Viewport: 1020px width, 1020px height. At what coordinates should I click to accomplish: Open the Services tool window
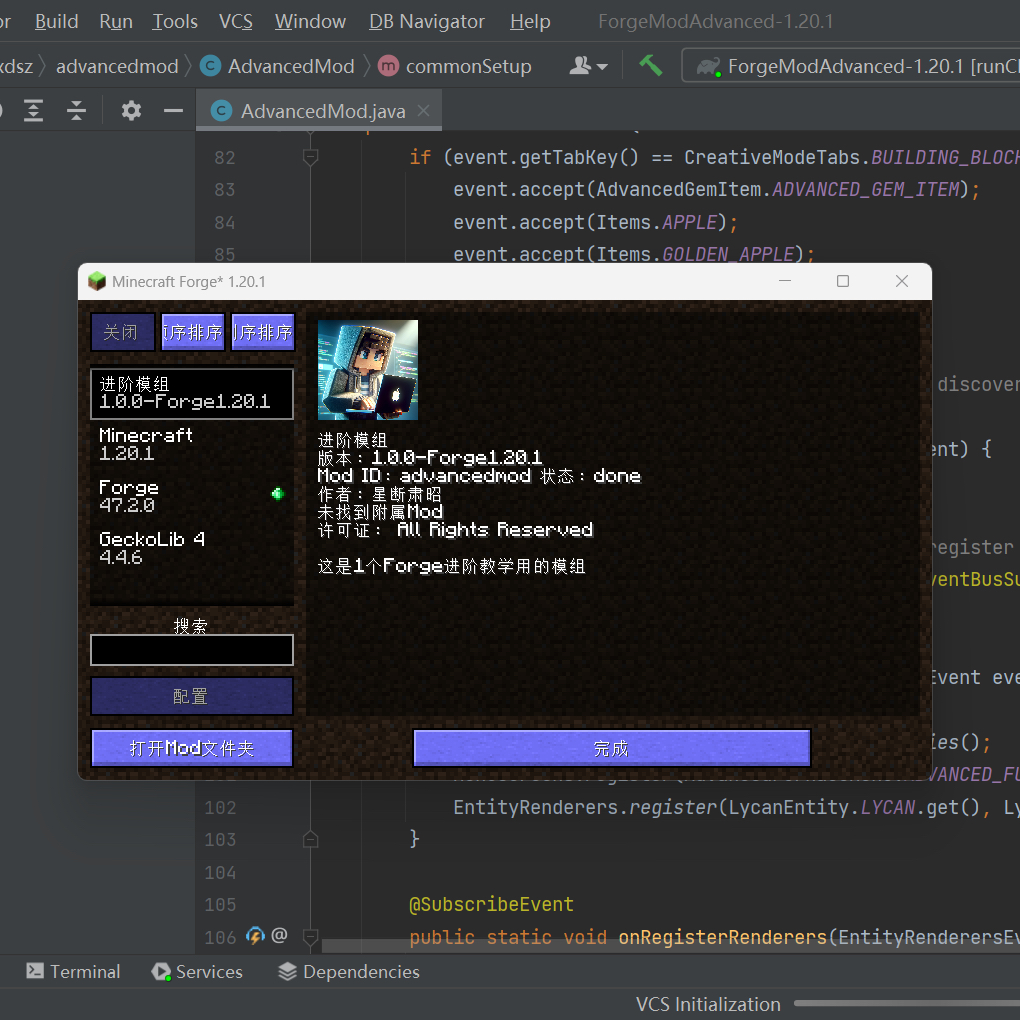[x=197, y=971]
